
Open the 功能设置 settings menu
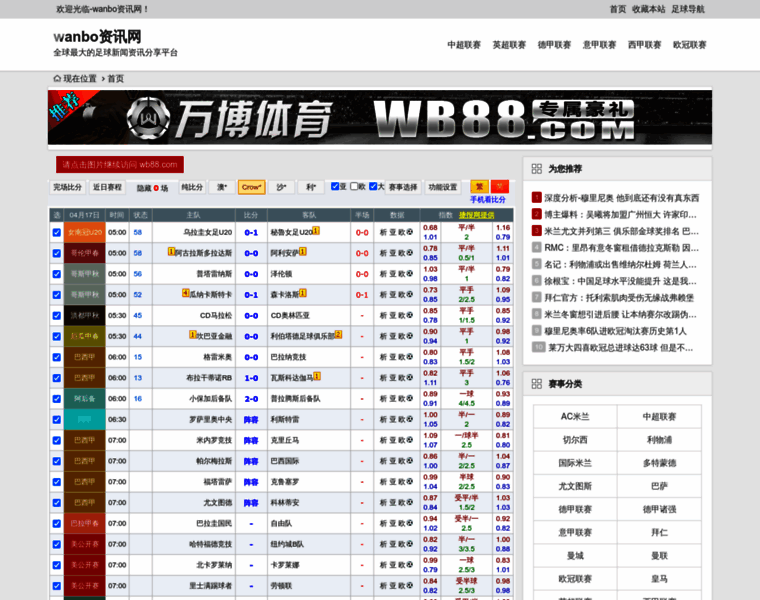[x=443, y=187]
